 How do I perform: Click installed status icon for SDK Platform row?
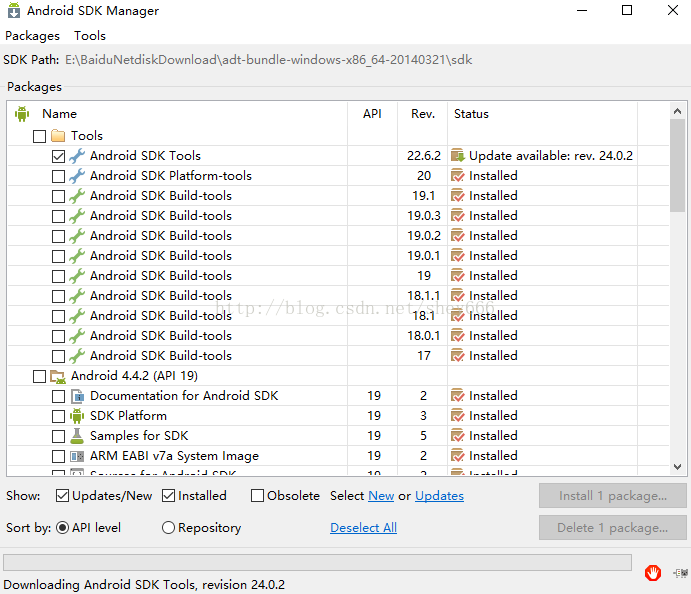458,416
